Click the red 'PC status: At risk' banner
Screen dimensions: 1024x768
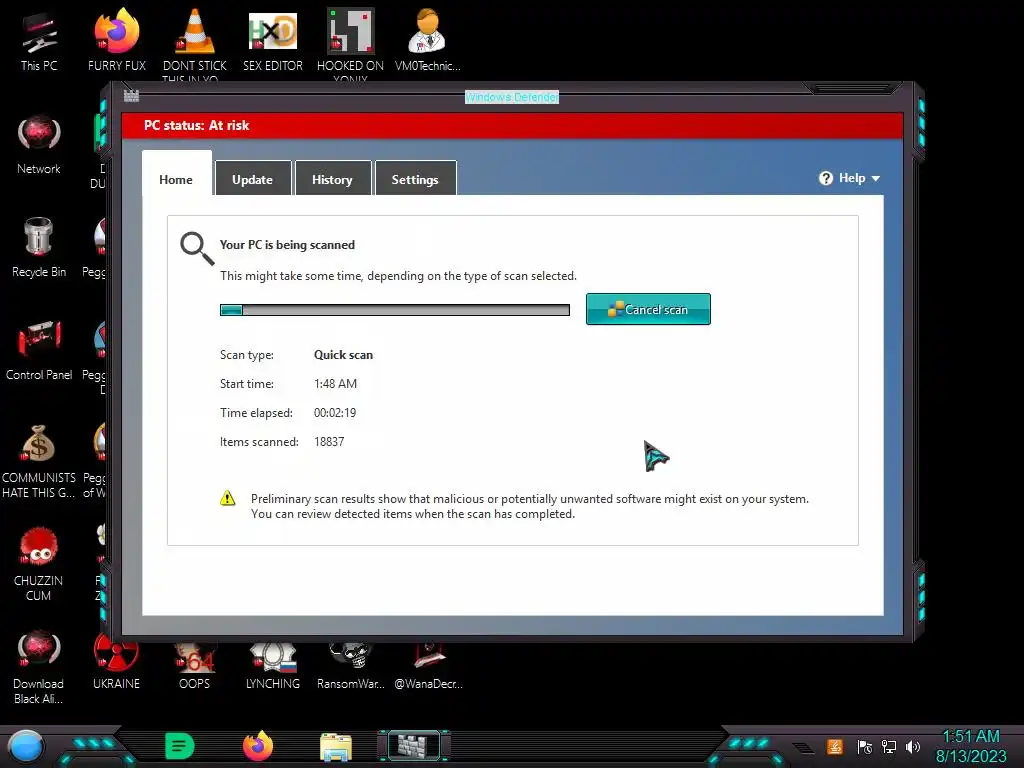(x=513, y=125)
